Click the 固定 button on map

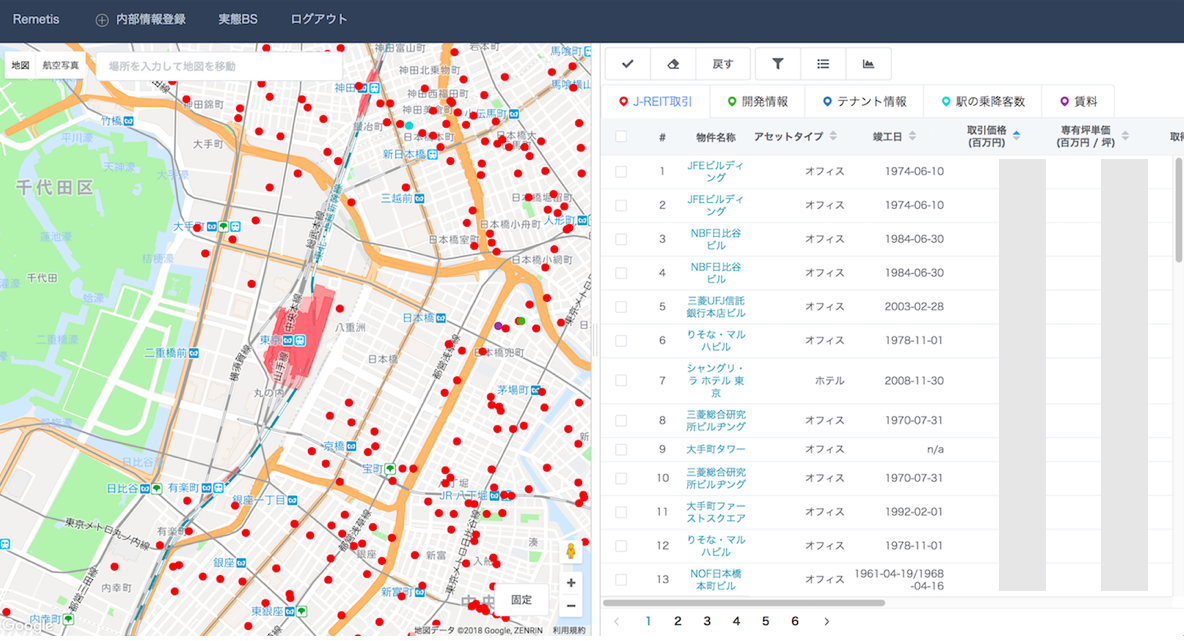[521, 600]
